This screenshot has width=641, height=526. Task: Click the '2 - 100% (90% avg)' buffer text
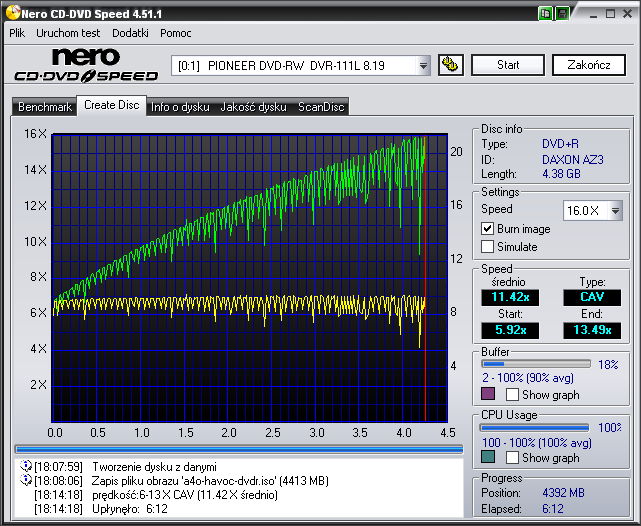[528, 378]
